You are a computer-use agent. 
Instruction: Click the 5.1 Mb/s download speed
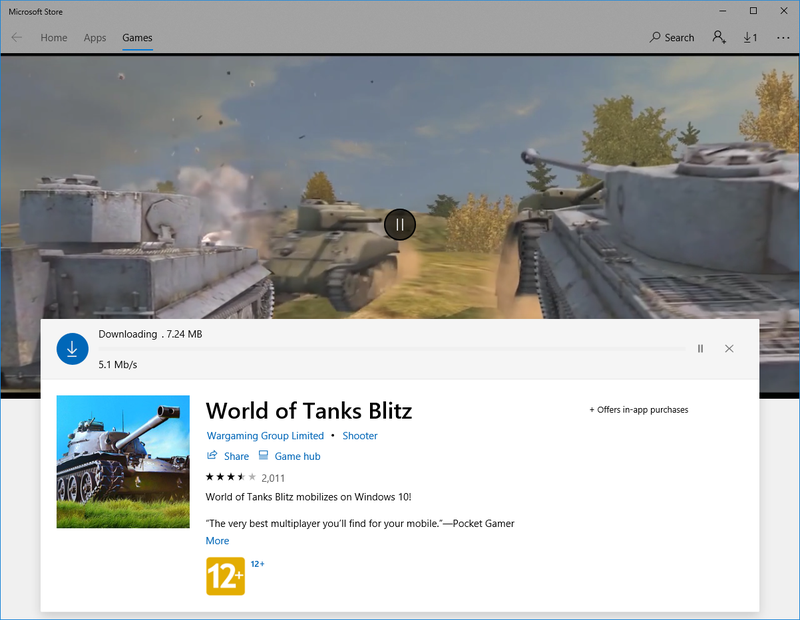click(118, 364)
